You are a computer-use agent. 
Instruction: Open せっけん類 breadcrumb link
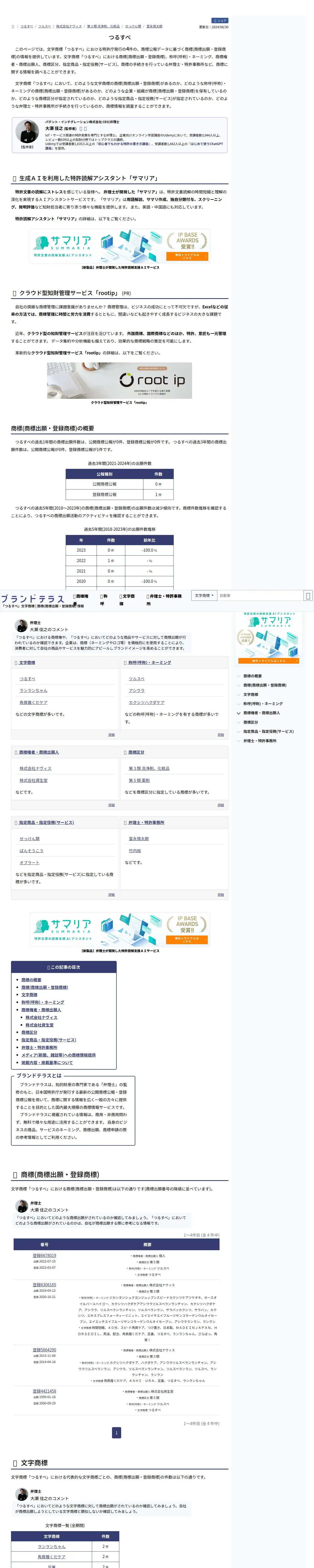[x=133, y=27]
